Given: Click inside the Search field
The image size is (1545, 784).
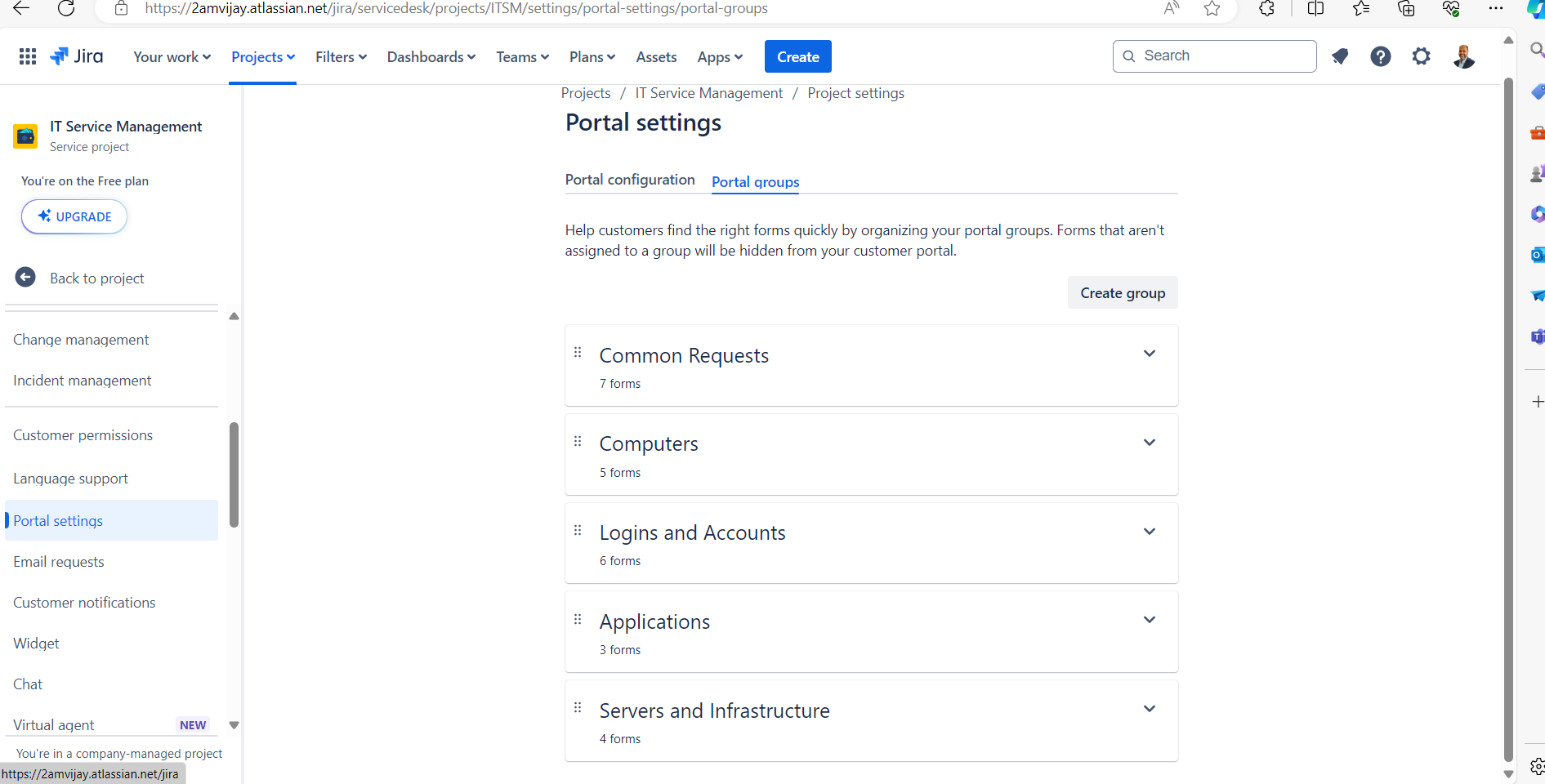Looking at the screenshot, I should (1214, 56).
